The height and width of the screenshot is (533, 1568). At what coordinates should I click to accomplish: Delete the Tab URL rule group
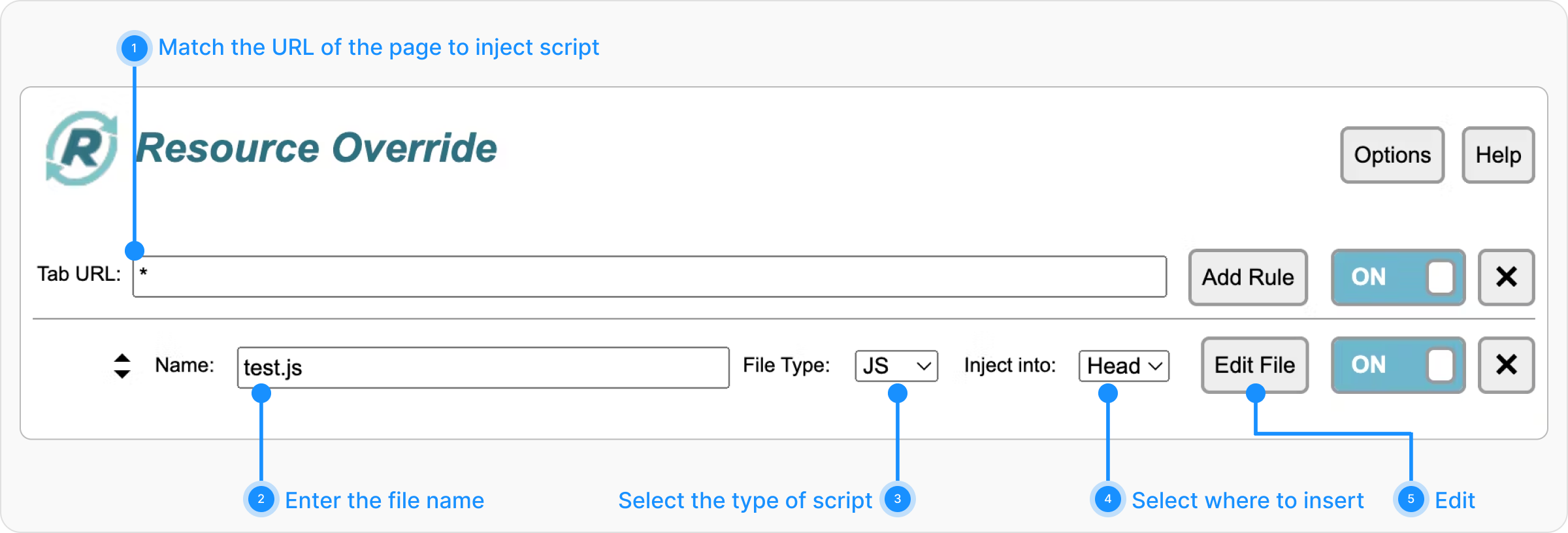click(1506, 277)
